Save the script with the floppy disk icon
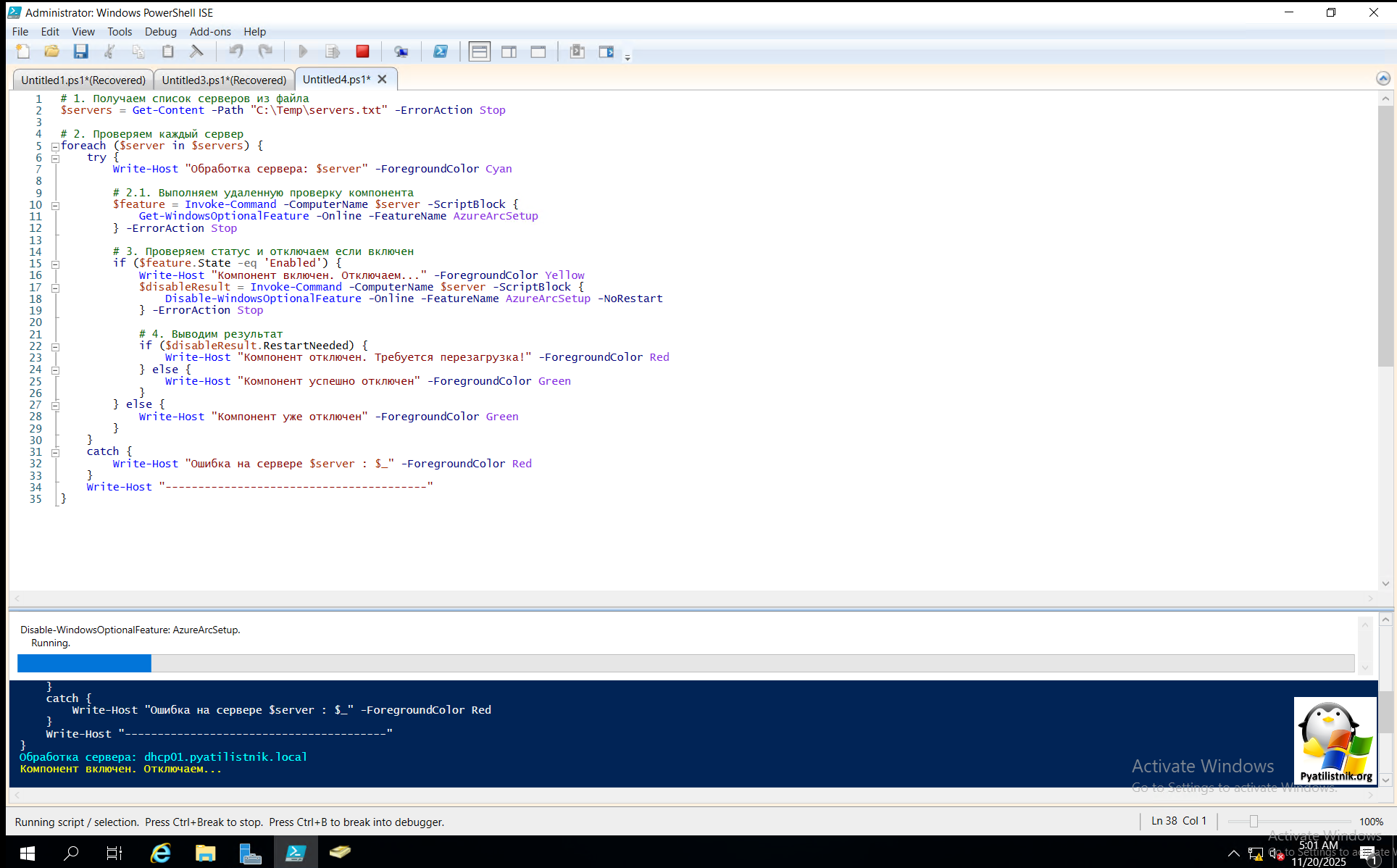Viewport: 1397px width, 868px height. pos(80,51)
